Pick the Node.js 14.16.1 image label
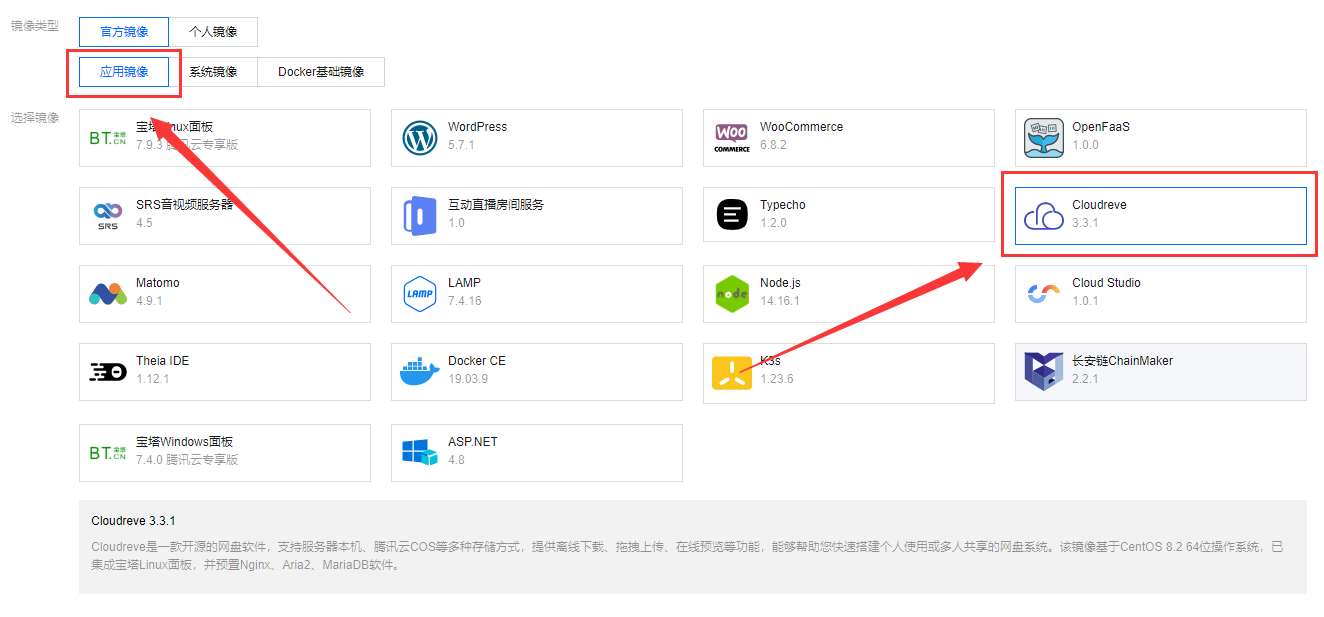Image resolution: width=1324 pixels, height=617 pixels. [x=780, y=292]
